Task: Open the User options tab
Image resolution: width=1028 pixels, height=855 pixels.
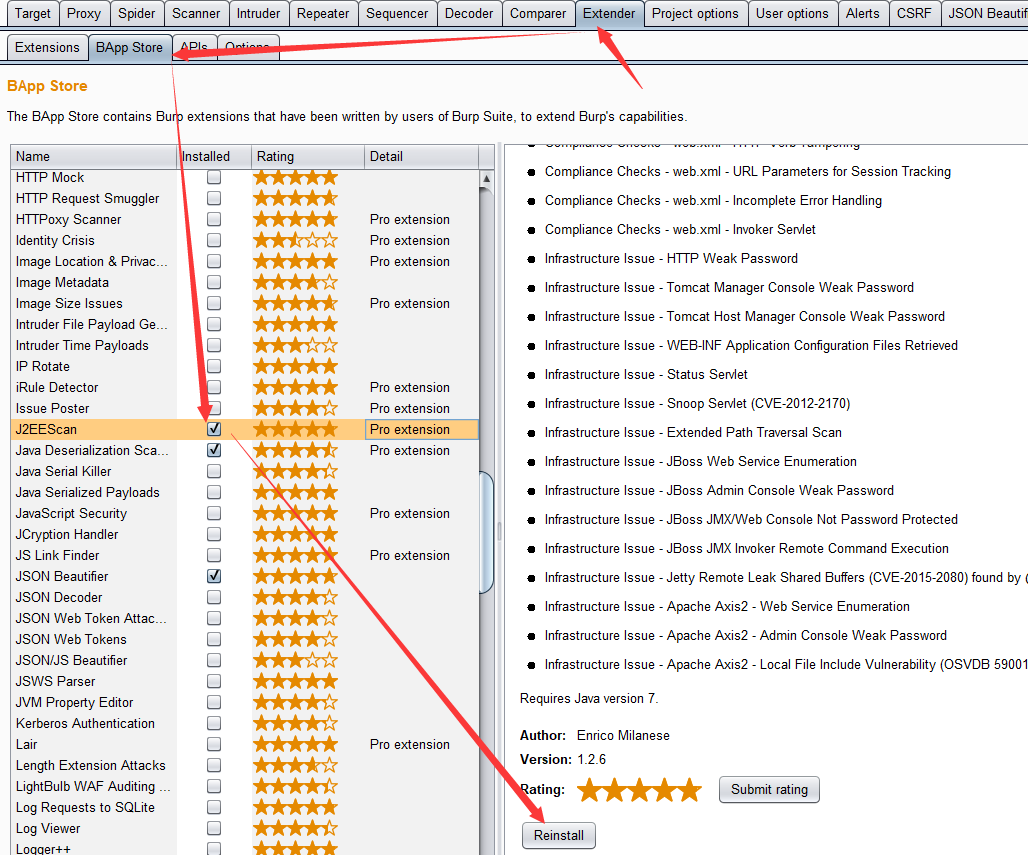Action: (792, 13)
